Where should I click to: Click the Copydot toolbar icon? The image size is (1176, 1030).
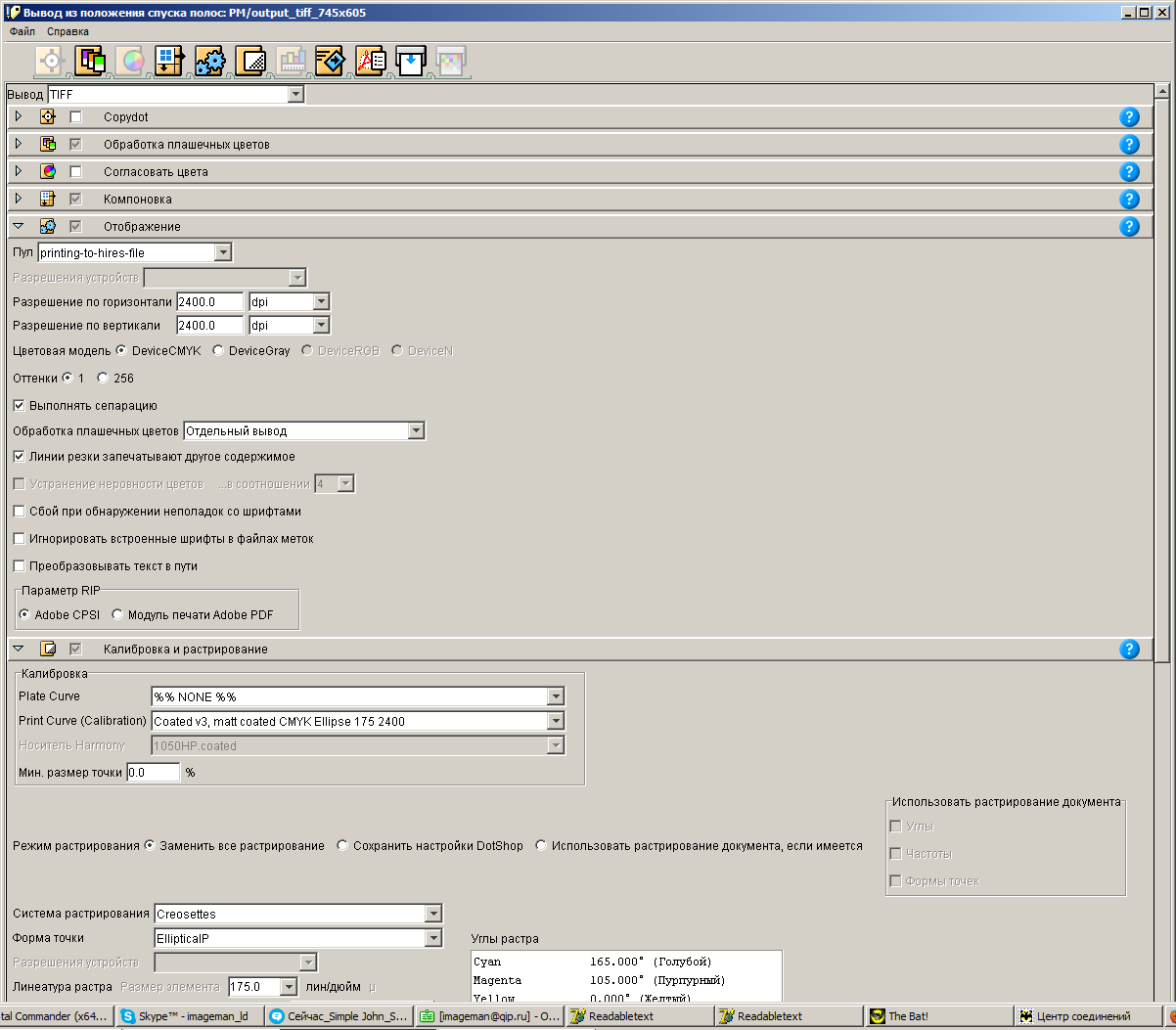pyautogui.click(x=51, y=61)
